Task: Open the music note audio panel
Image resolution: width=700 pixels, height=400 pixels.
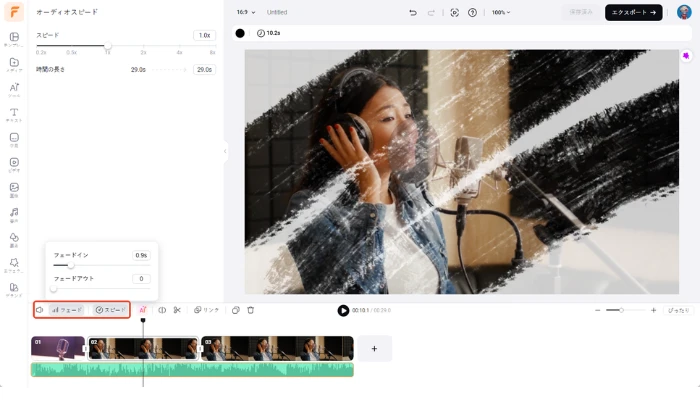Action: 14,215
